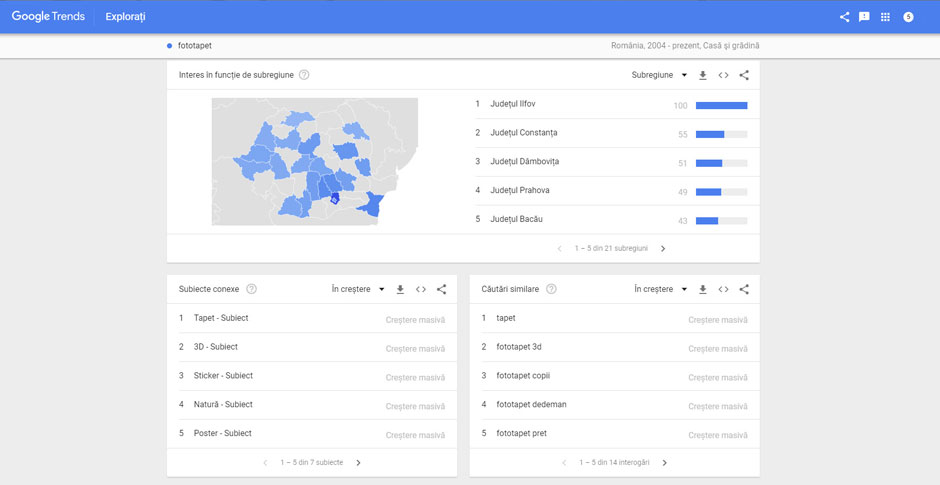Screen dimensions: 940x485
Task: Go to the next page of subregions
Action: (x=662, y=248)
